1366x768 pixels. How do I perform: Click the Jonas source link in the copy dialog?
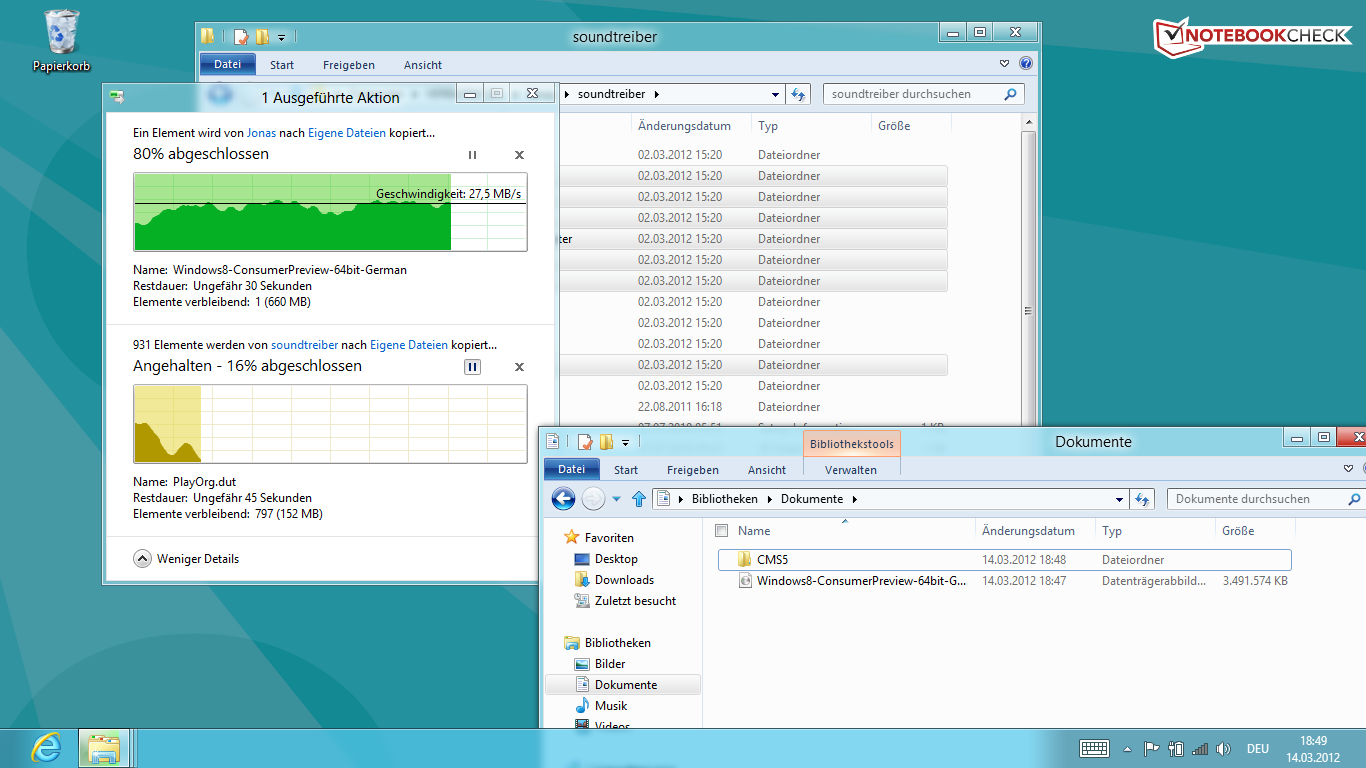tap(261, 132)
